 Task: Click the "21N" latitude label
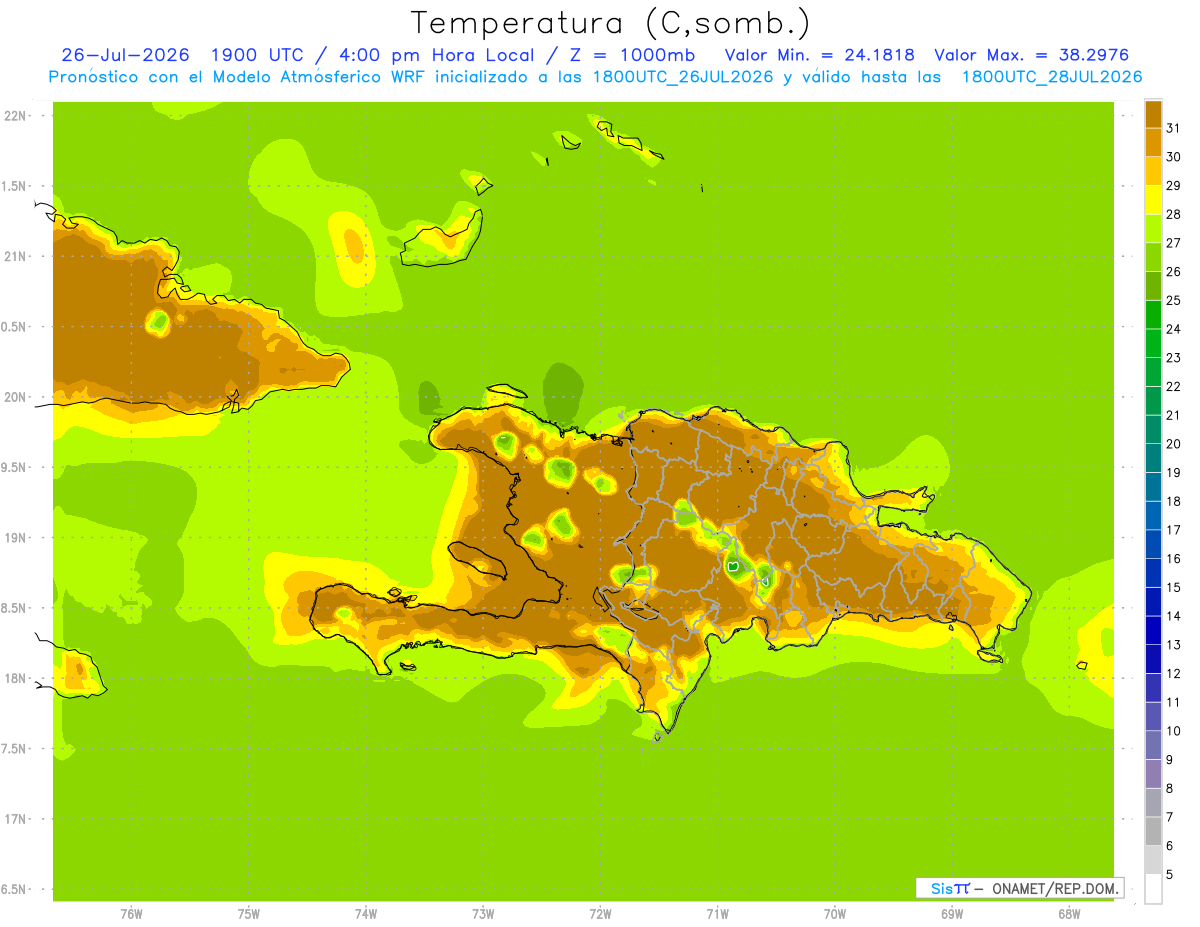pos(15,256)
